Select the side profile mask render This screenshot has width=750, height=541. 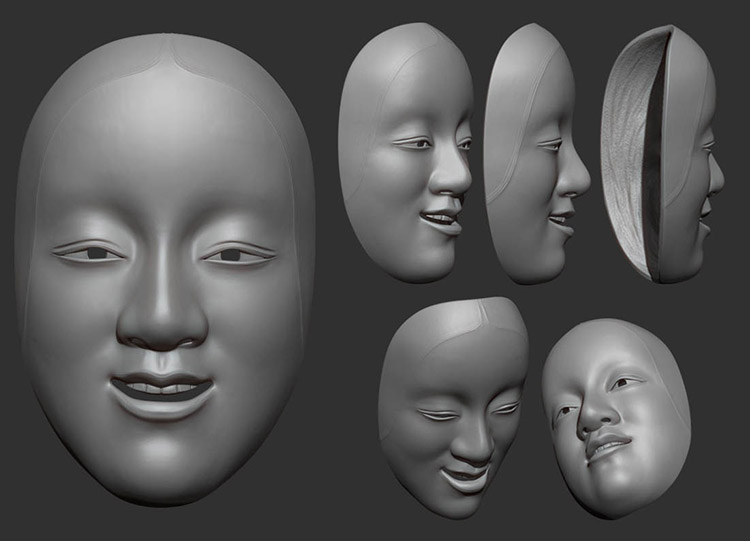[x=537, y=154]
